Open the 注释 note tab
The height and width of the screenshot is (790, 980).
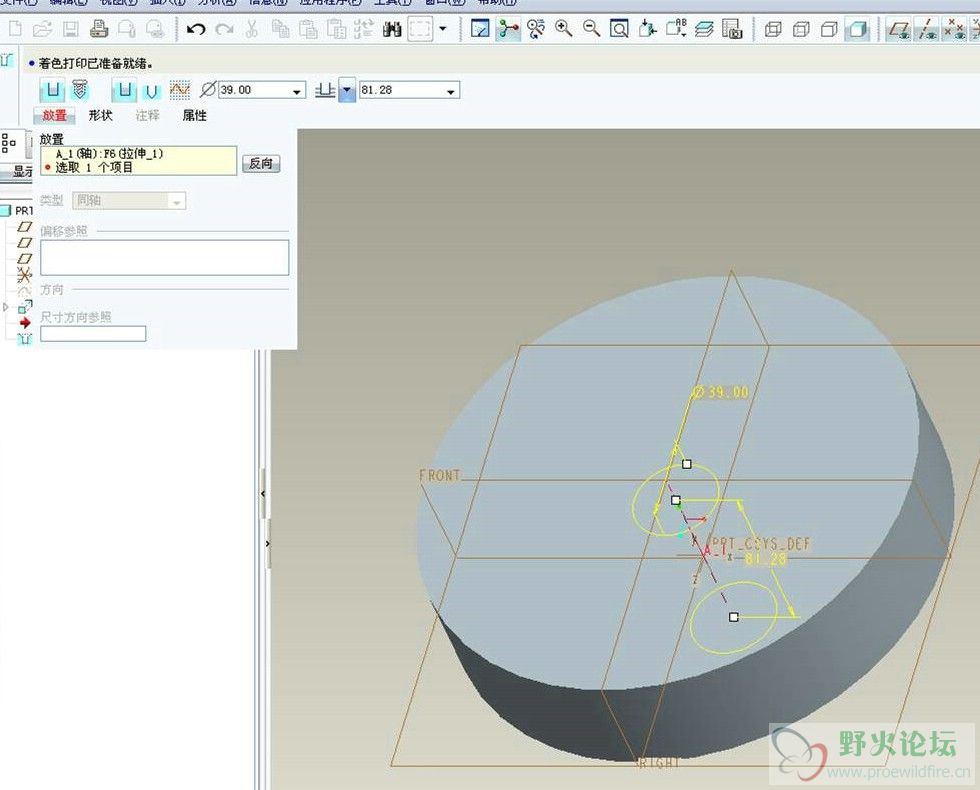148,116
